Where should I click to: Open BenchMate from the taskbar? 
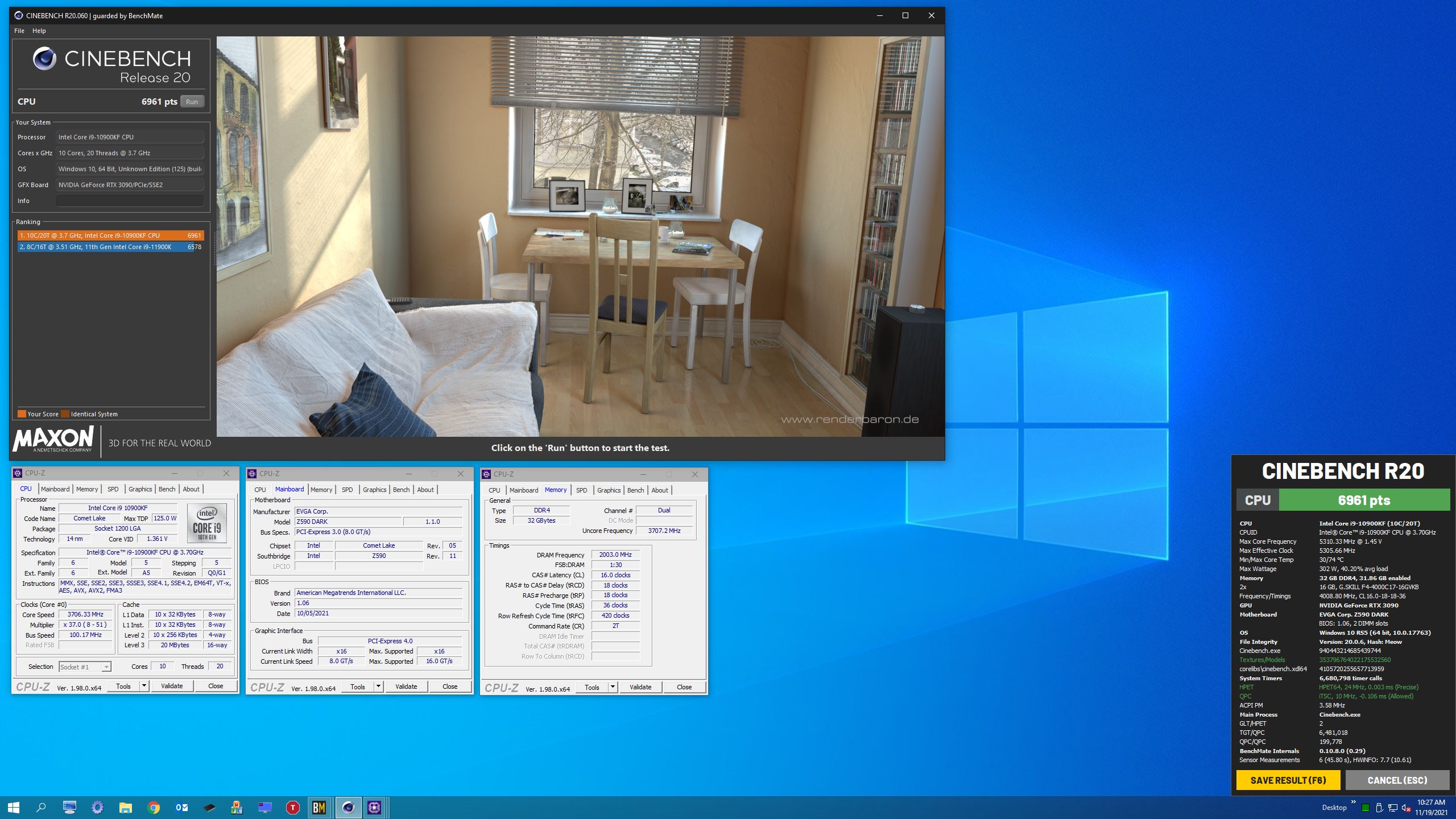(319, 807)
